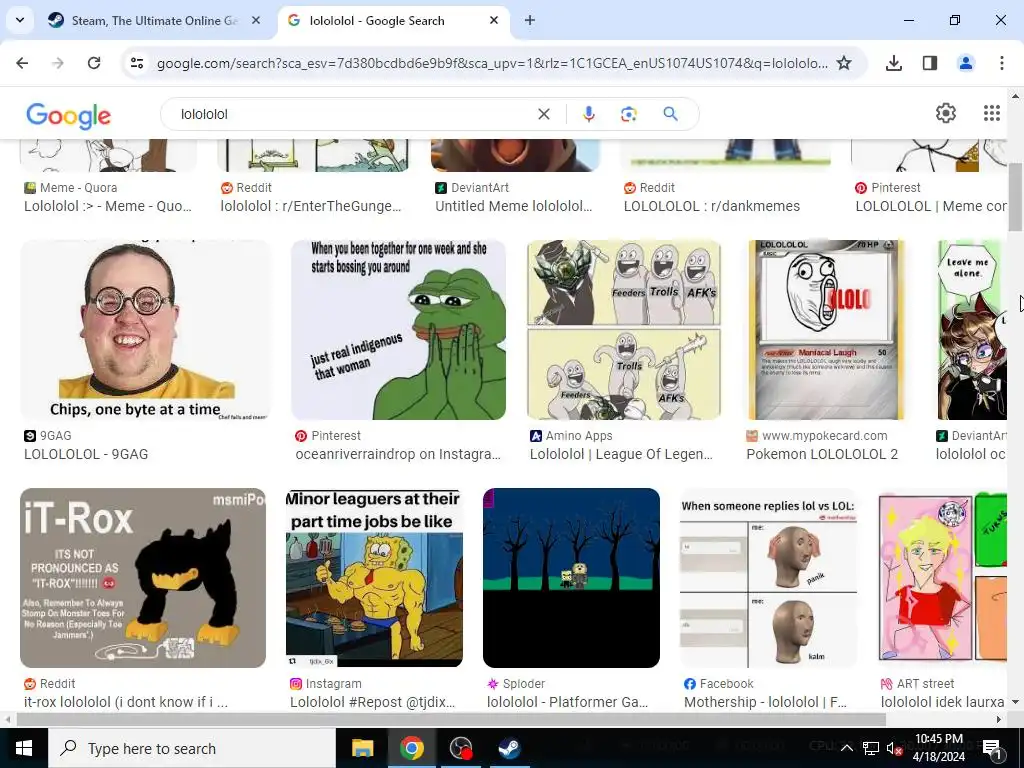Close the Steam tab

pyautogui.click(x=256, y=20)
